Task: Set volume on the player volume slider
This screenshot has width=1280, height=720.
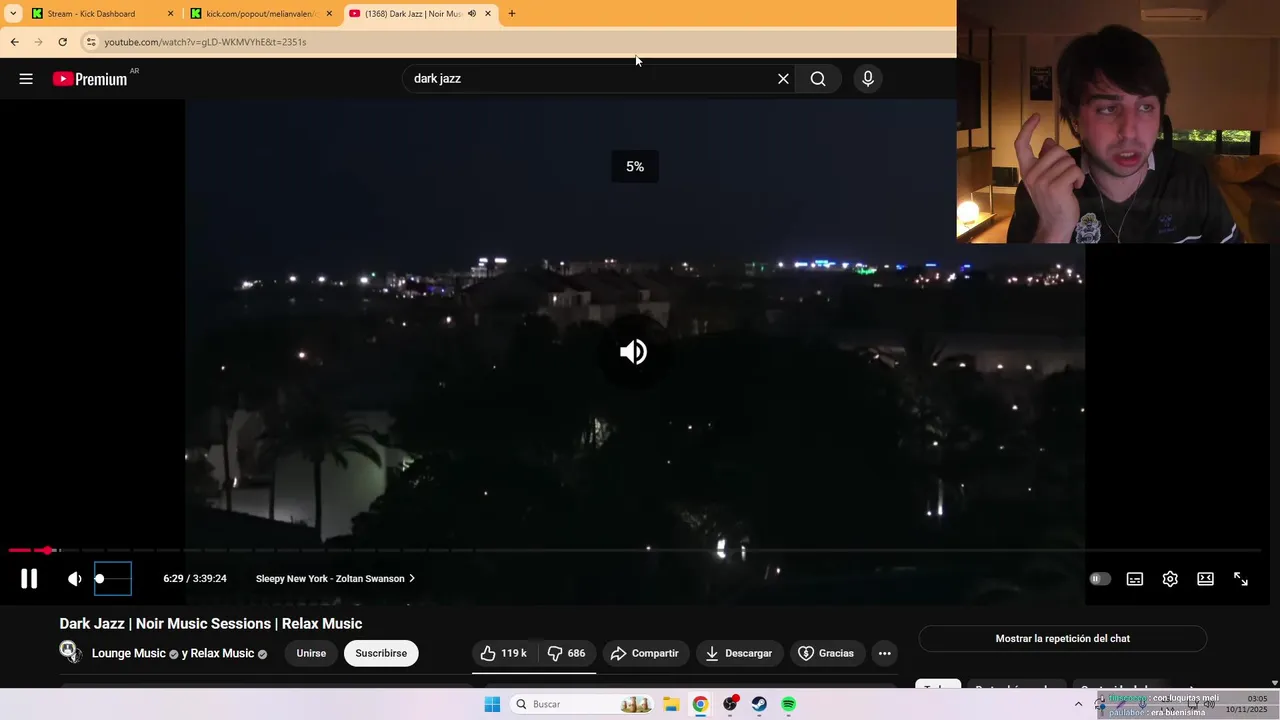Action: (x=113, y=578)
